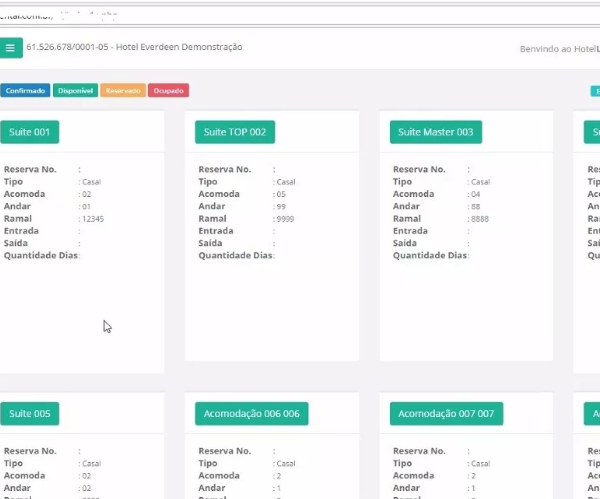Click Ramal 8888 in Suite Master 003 card
The height and width of the screenshot is (499, 600).
coord(479,219)
